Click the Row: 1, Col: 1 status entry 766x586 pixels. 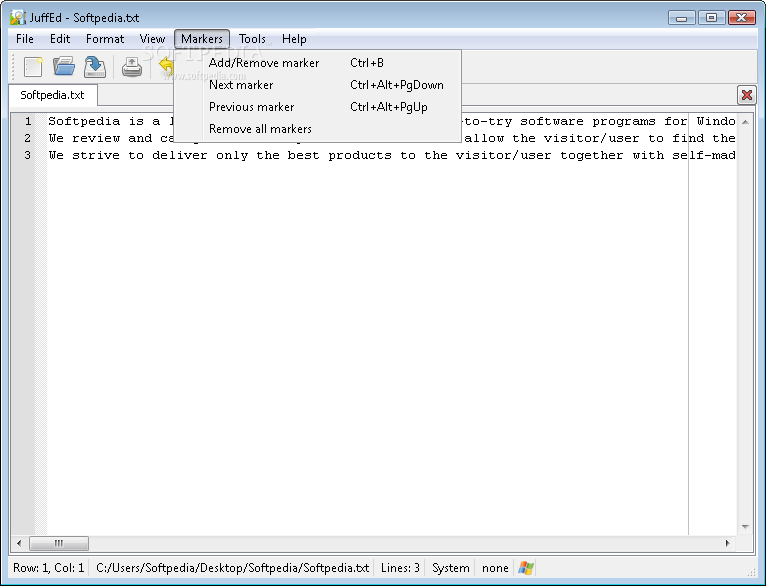[x=48, y=568]
